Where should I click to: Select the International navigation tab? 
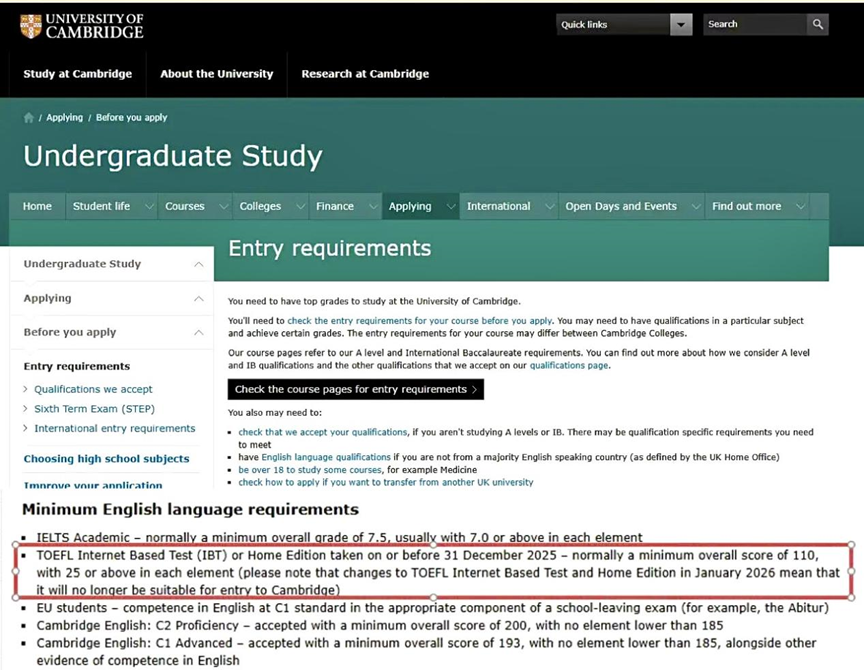[x=498, y=207]
